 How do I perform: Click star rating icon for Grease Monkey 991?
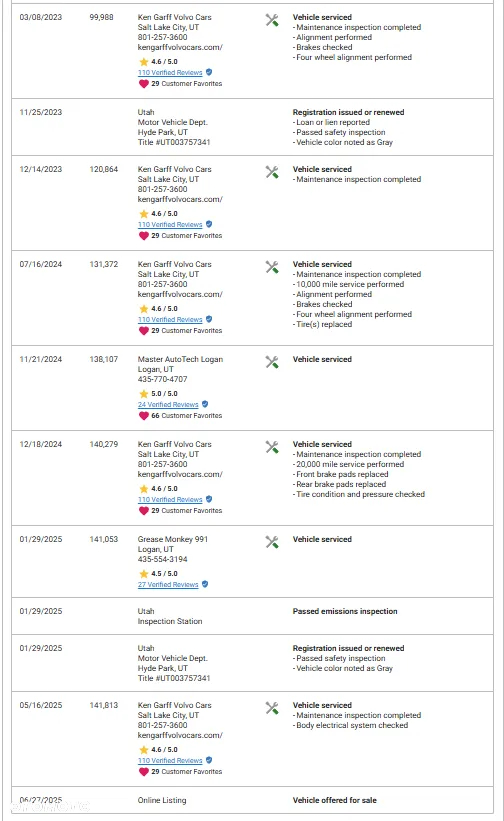point(143,574)
